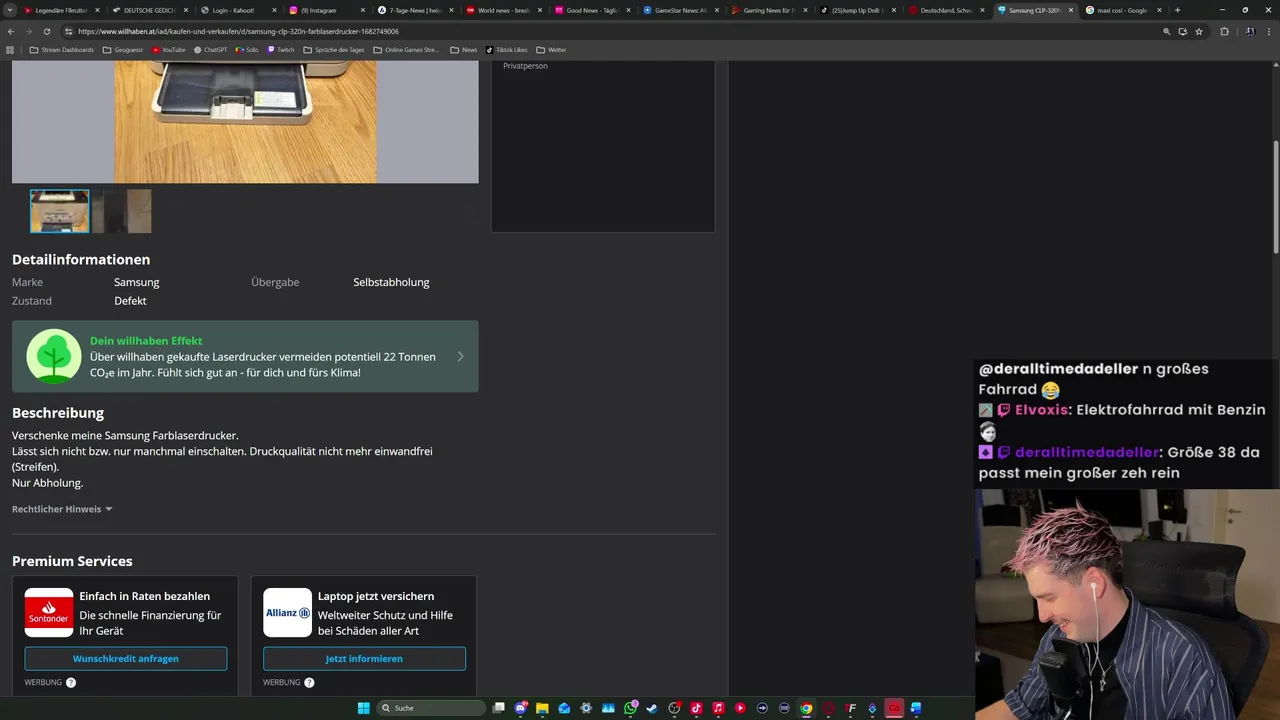This screenshot has width=1280, height=720.
Task: Open the Solo bookmark
Action: pyautogui.click(x=246, y=49)
